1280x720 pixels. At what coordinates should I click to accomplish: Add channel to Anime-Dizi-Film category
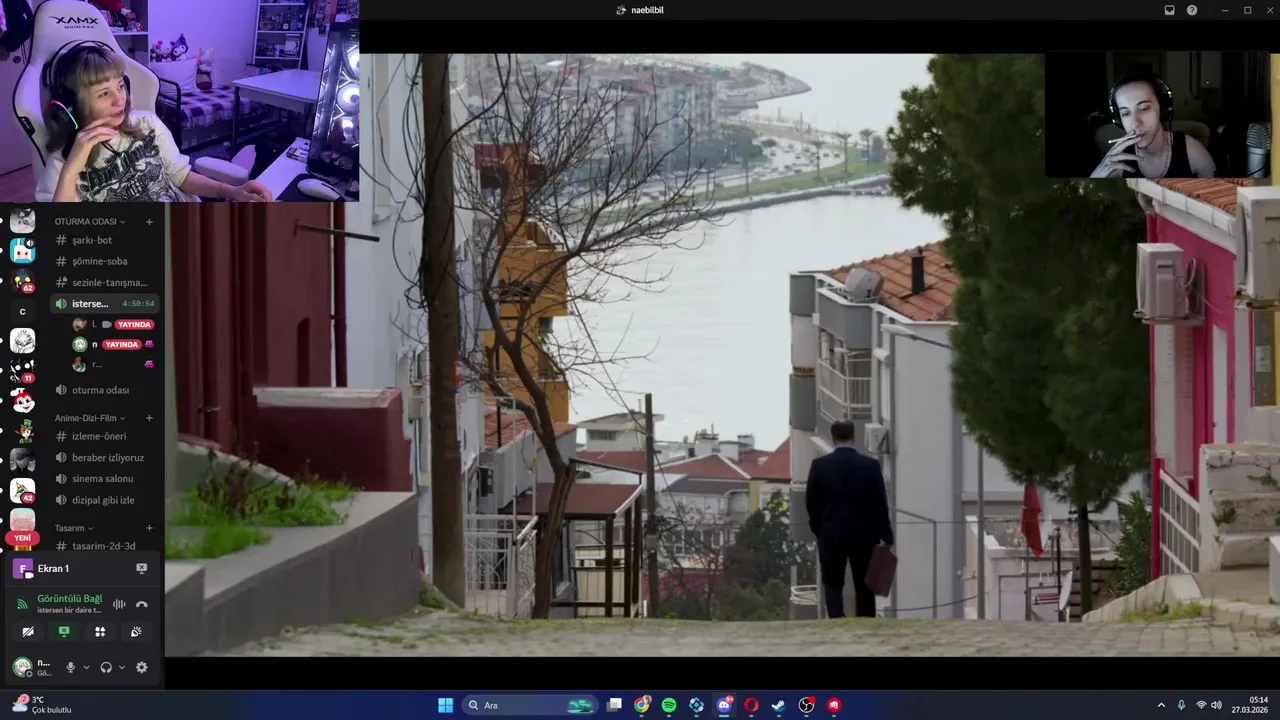149,418
